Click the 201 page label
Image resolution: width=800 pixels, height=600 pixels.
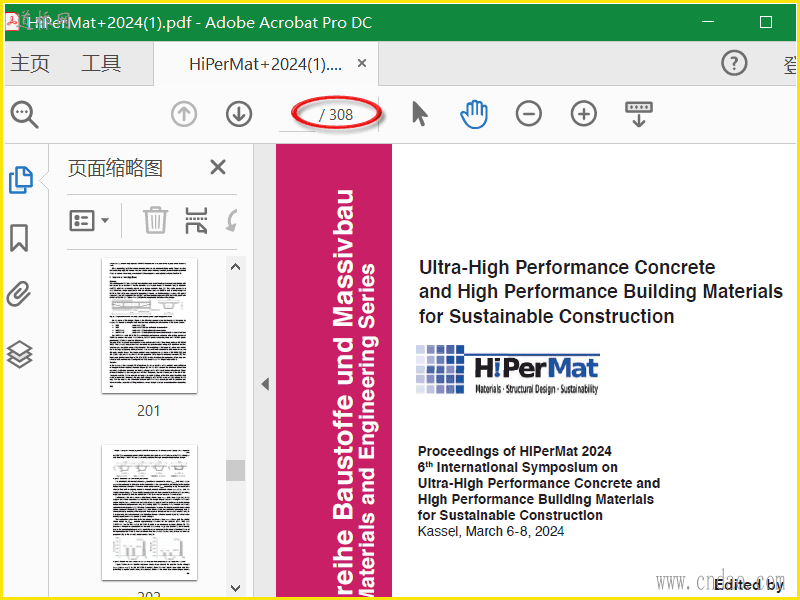148,411
